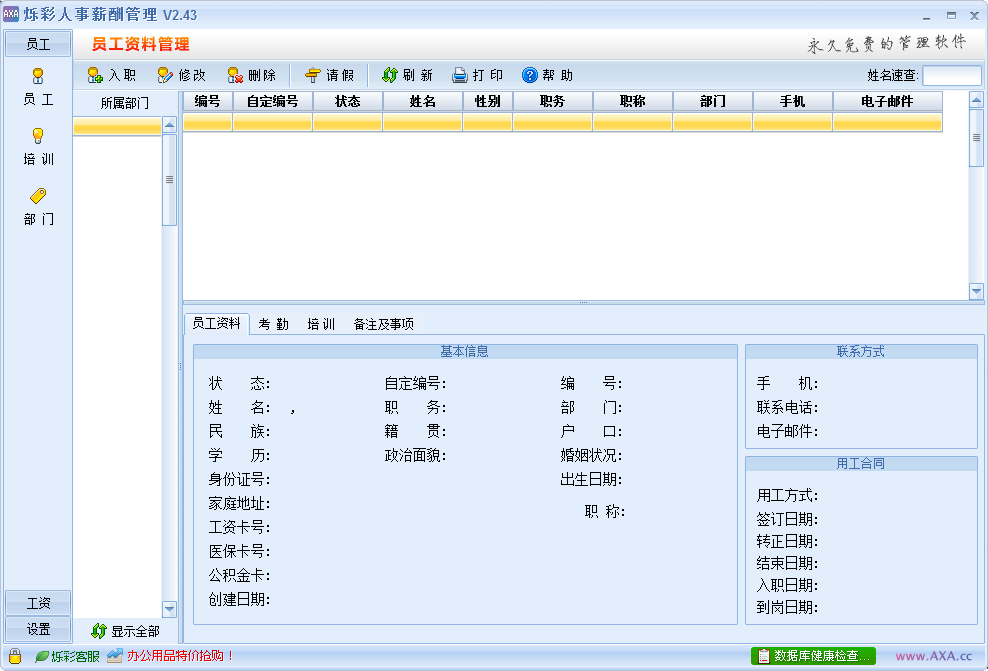Click the 姓名速查 search input field
Viewport: 988px width, 671px height.
pyautogui.click(x=952, y=76)
